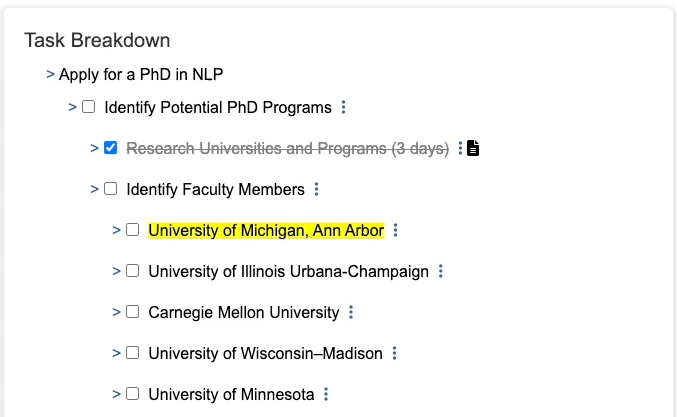Open options menu for University of Illinois Urbana-Champaign

[441, 271]
